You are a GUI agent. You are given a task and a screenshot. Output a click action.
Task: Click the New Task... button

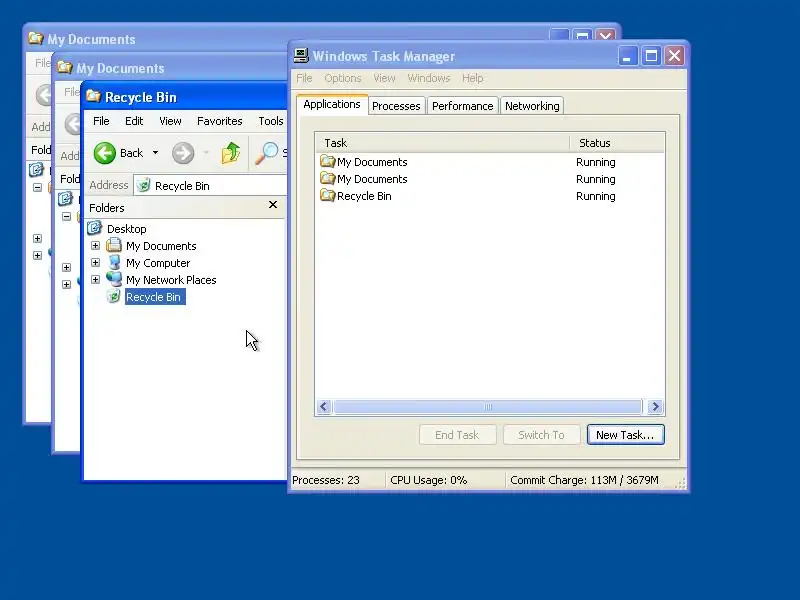(x=626, y=435)
